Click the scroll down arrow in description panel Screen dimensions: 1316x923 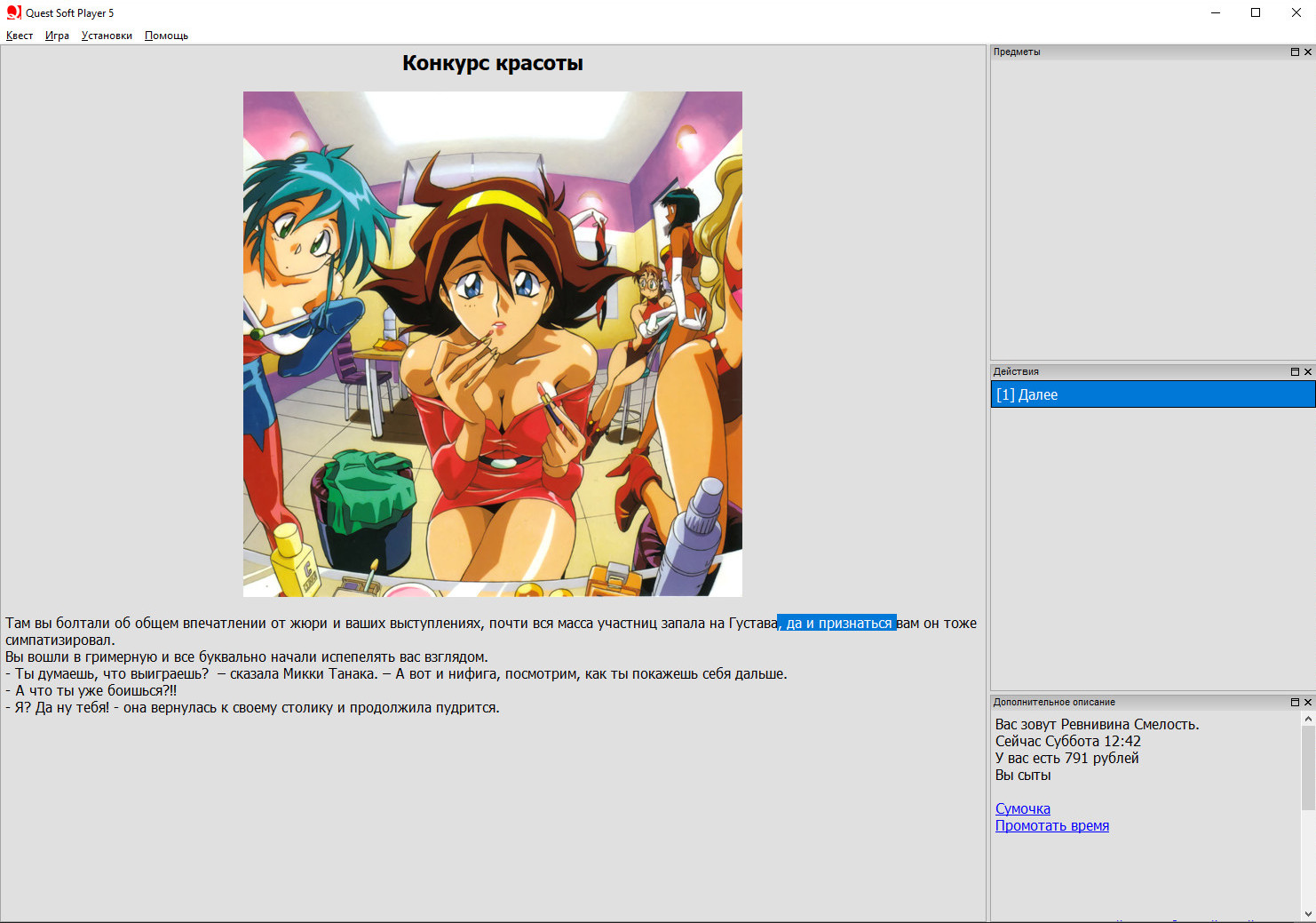pyautogui.click(x=1308, y=913)
